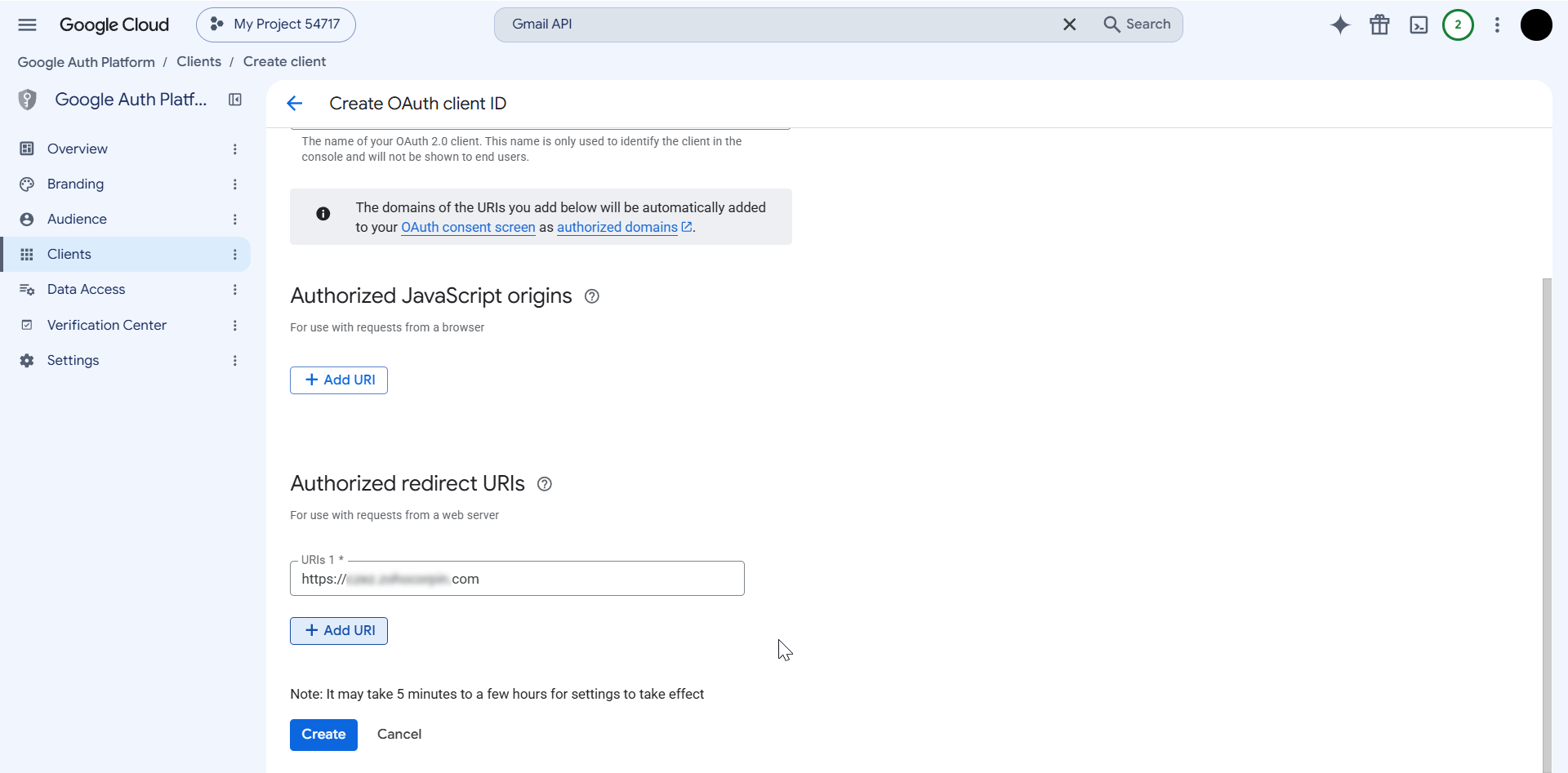This screenshot has width=1568, height=773.
Task: Open Gemini AI assistant sparkle icon
Action: (x=1340, y=24)
